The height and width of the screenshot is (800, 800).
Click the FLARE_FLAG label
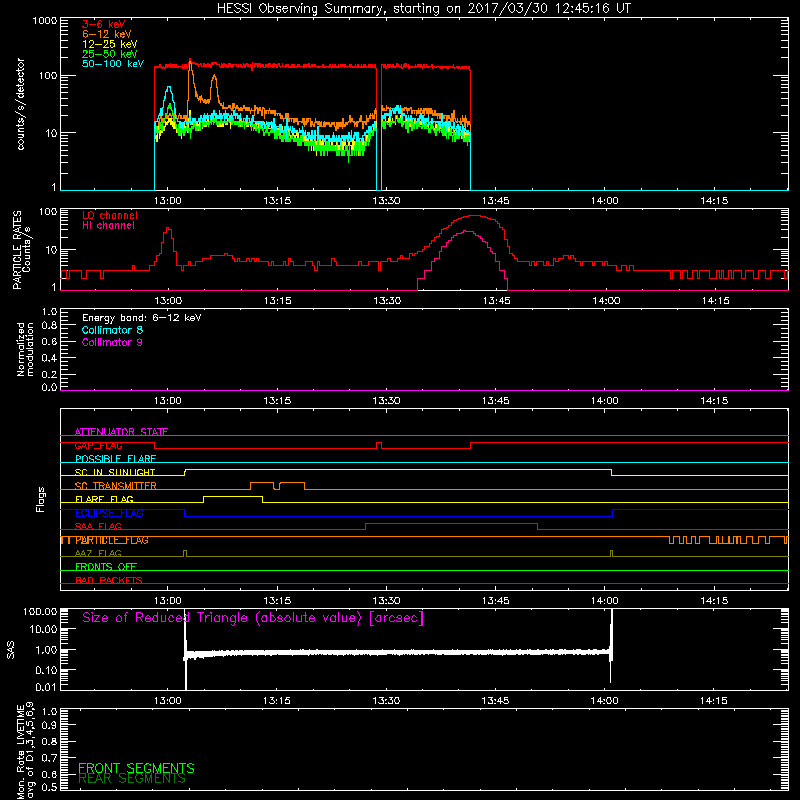(x=104, y=499)
